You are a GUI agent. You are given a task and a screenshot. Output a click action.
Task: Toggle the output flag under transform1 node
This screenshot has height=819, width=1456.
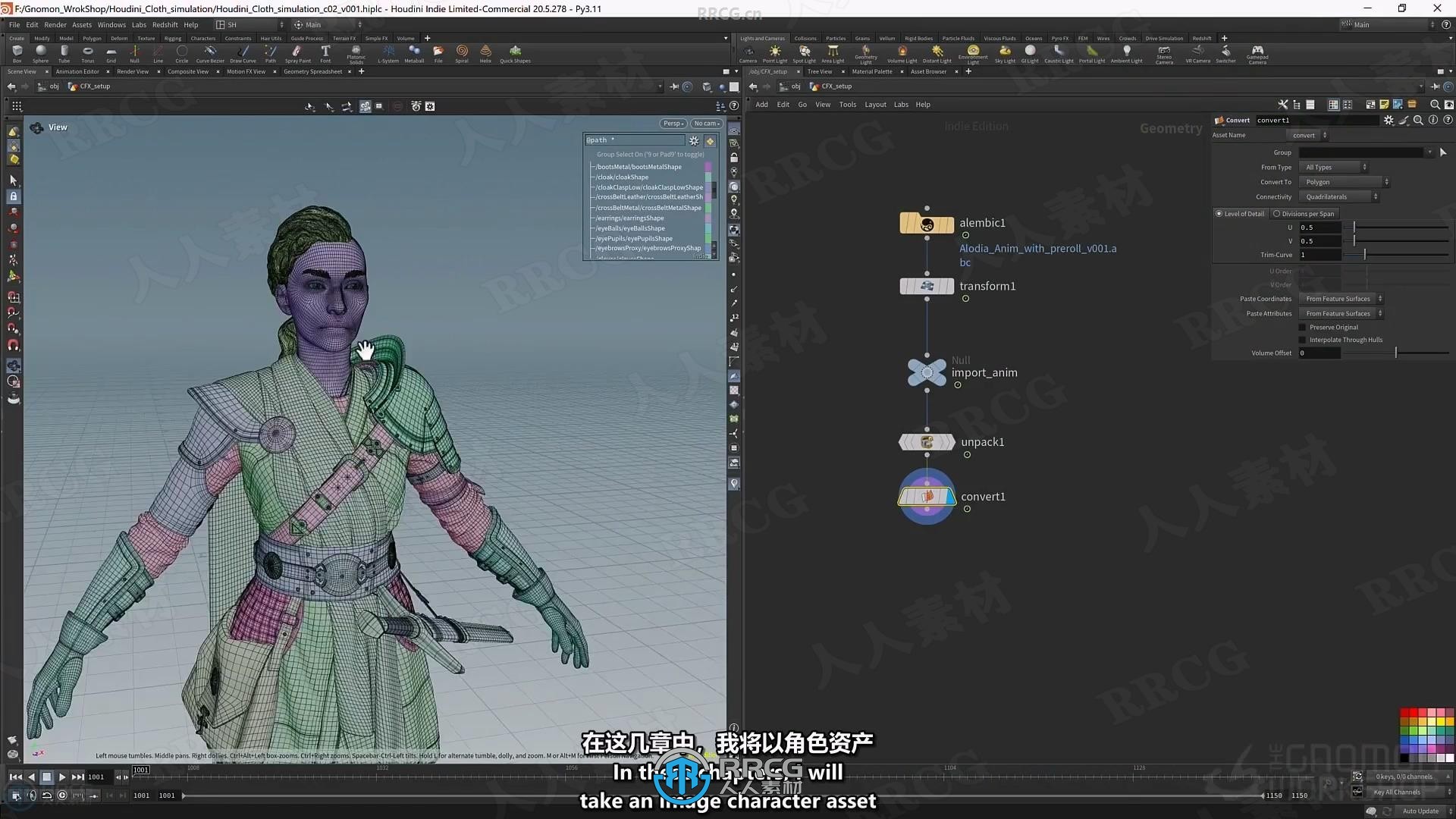(x=965, y=299)
